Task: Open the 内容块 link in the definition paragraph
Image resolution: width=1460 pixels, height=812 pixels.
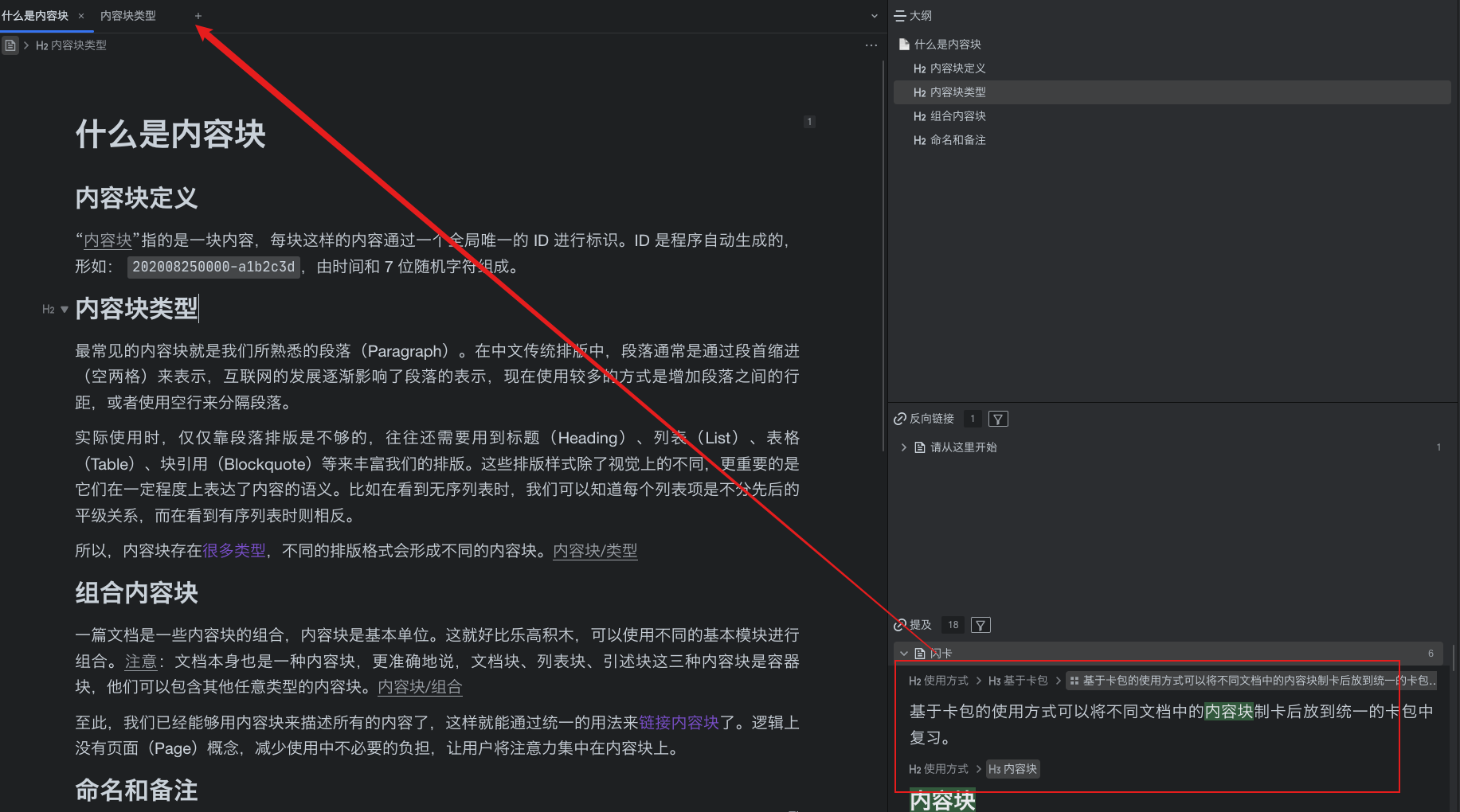Action: [108, 240]
